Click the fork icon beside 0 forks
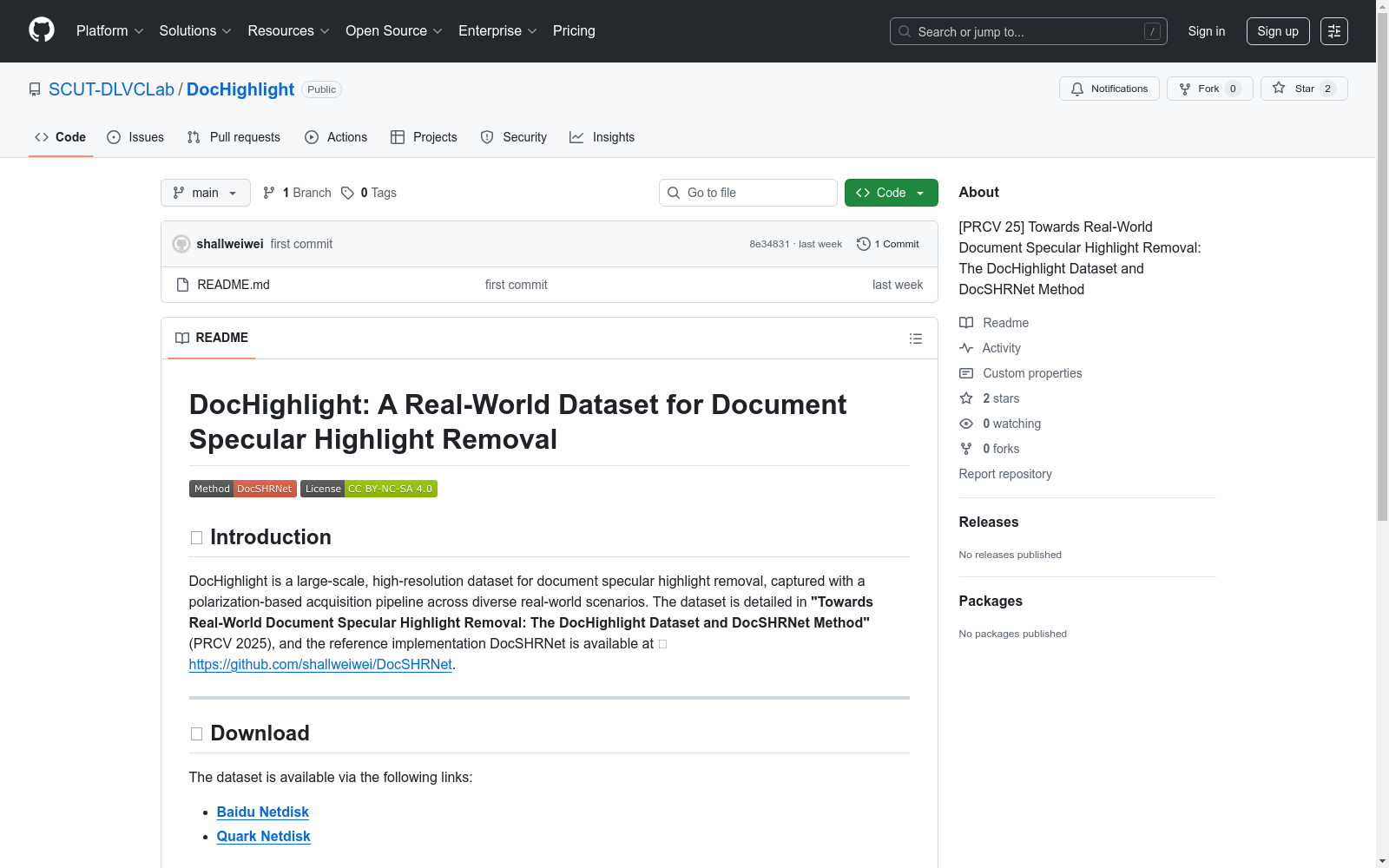 point(966,449)
